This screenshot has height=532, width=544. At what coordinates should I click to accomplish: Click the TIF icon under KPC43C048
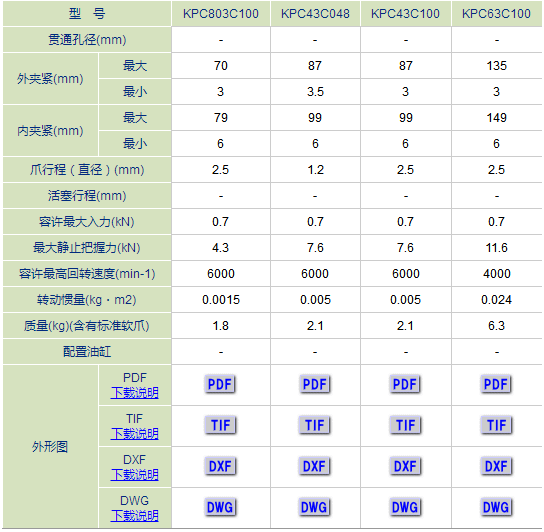(x=314, y=425)
